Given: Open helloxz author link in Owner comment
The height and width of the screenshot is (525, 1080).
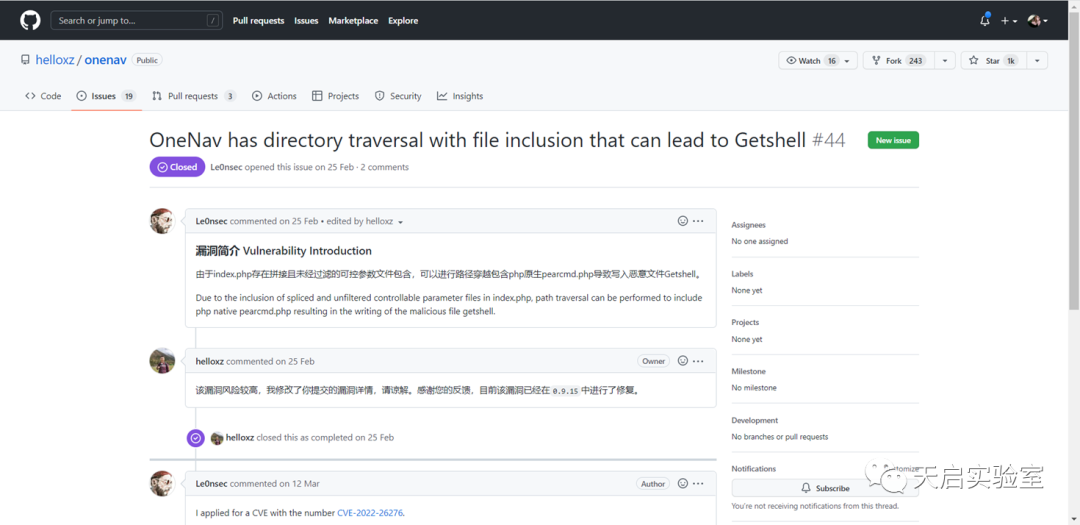Looking at the screenshot, I should [209, 361].
